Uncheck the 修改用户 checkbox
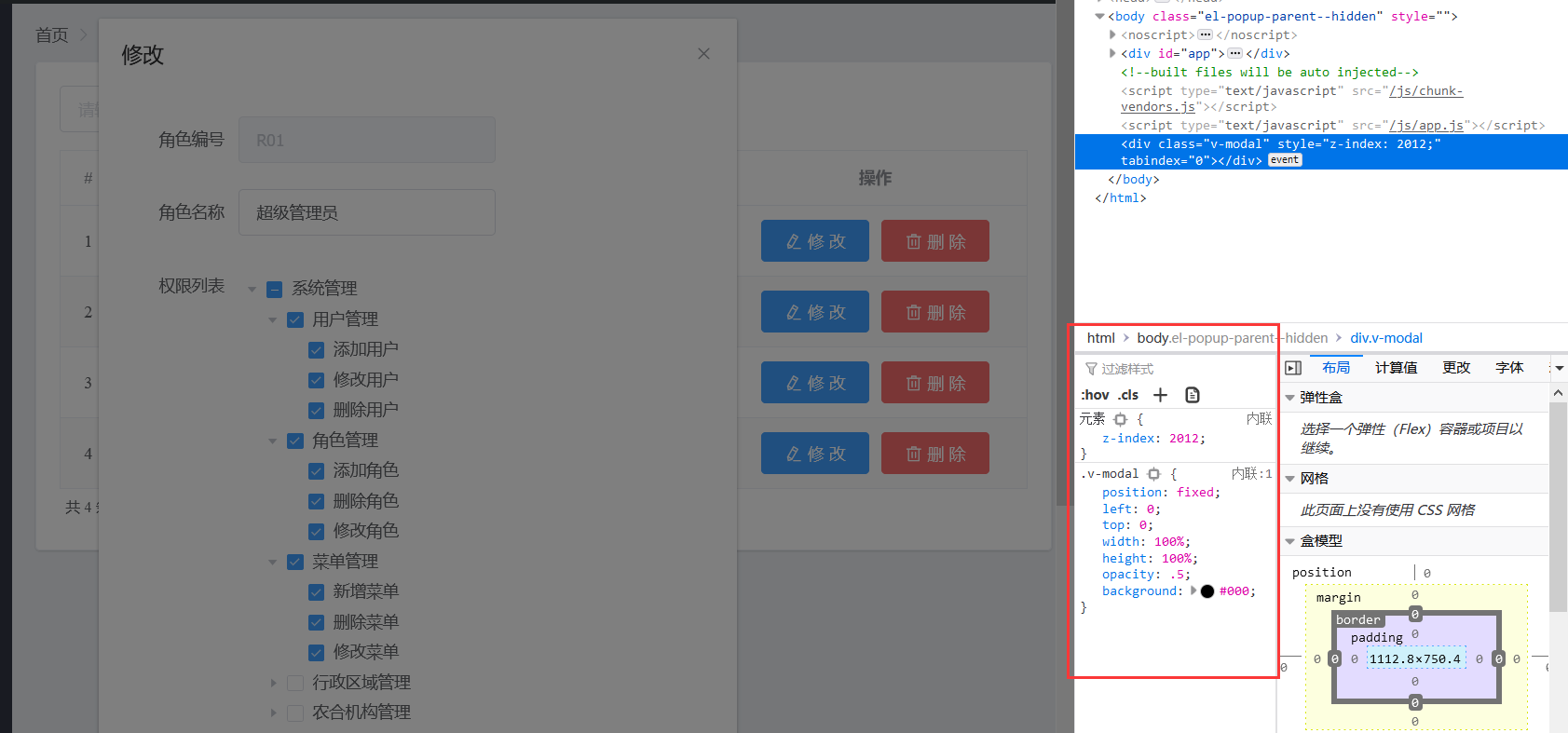The height and width of the screenshot is (733, 1568). pos(316,380)
